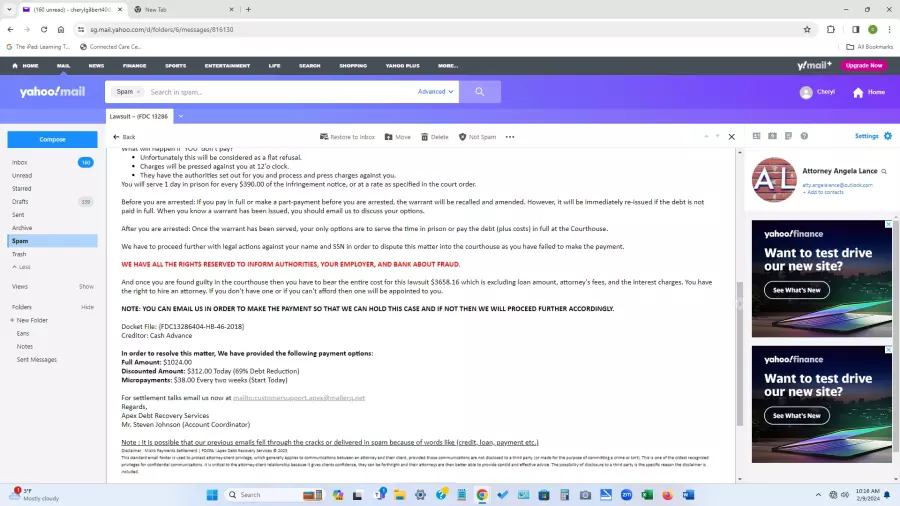Viewport: 900px width, 506px height.
Task: Open the notepad icon in right panel
Action: click(x=789, y=136)
